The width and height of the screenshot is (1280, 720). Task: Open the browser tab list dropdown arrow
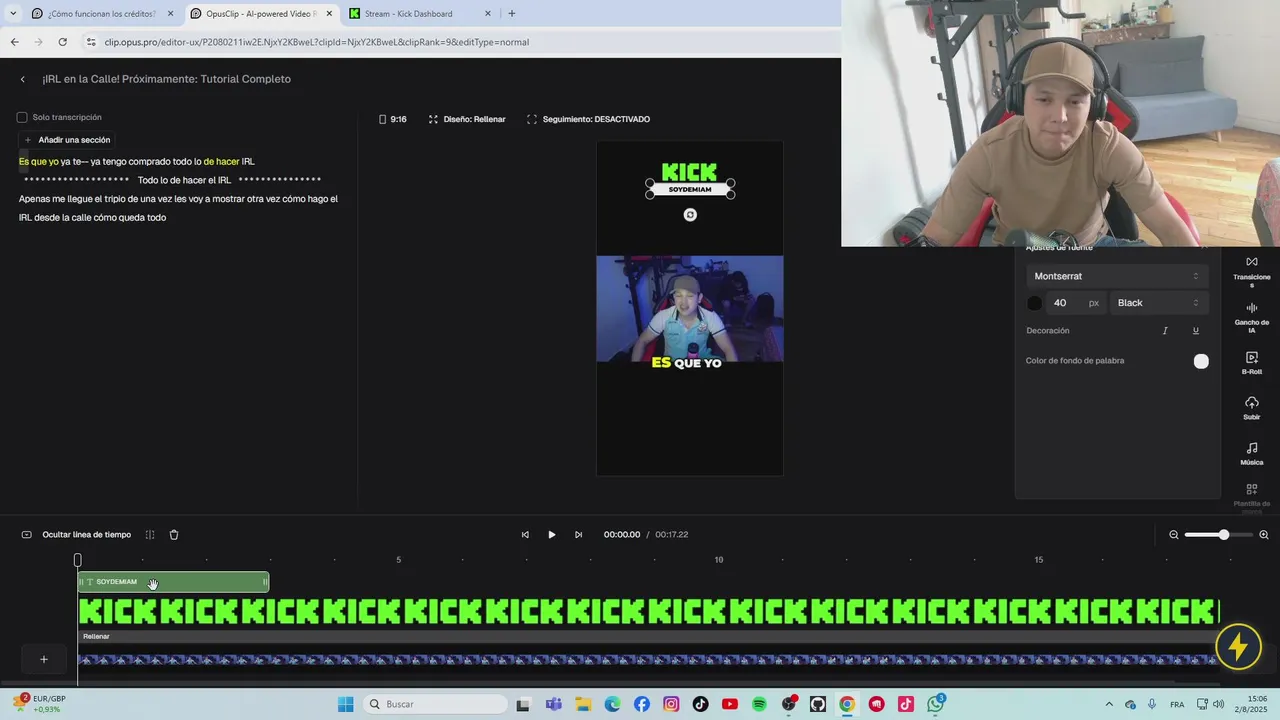(13, 14)
